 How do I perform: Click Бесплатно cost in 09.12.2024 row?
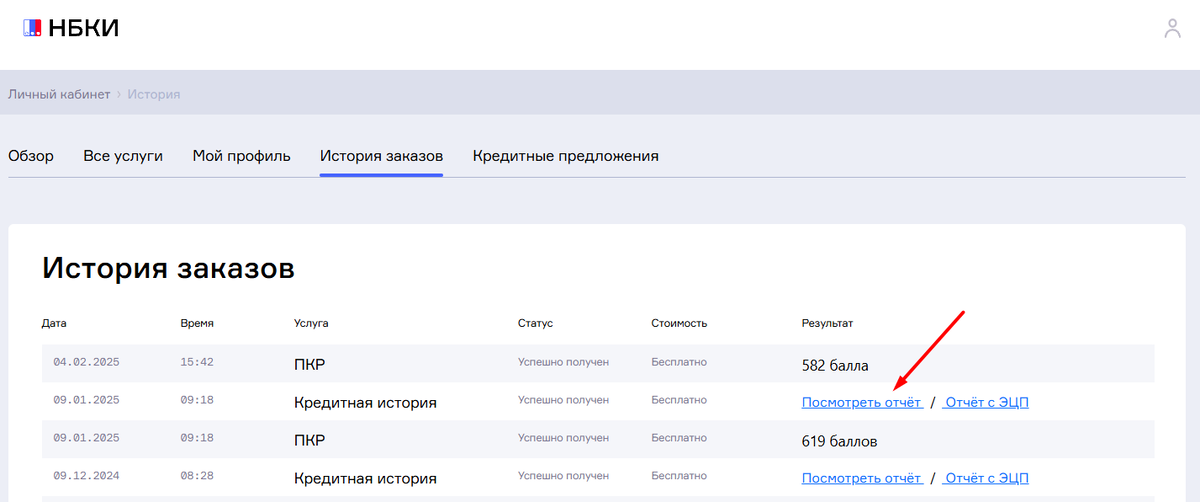[679, 477]
